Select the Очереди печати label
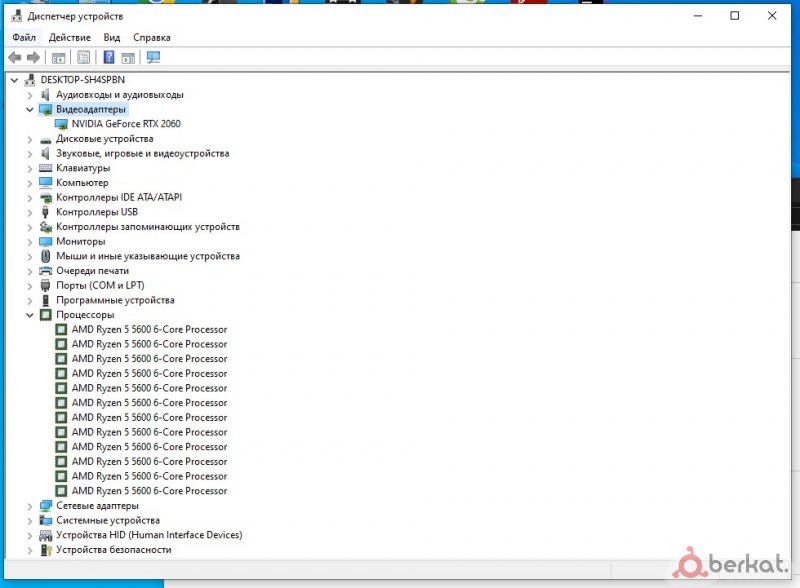 click(92, 271)
